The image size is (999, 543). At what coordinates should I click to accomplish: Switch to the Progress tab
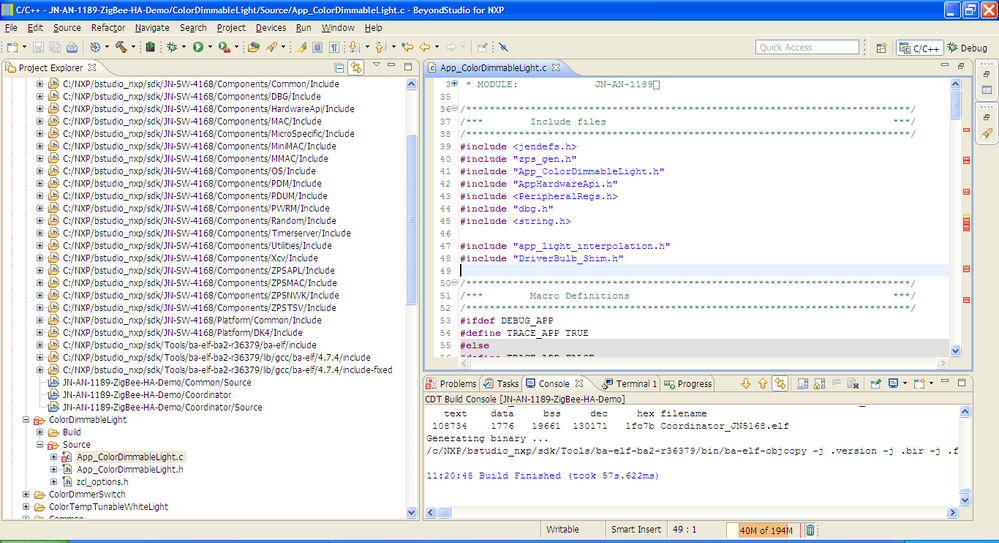688,384
